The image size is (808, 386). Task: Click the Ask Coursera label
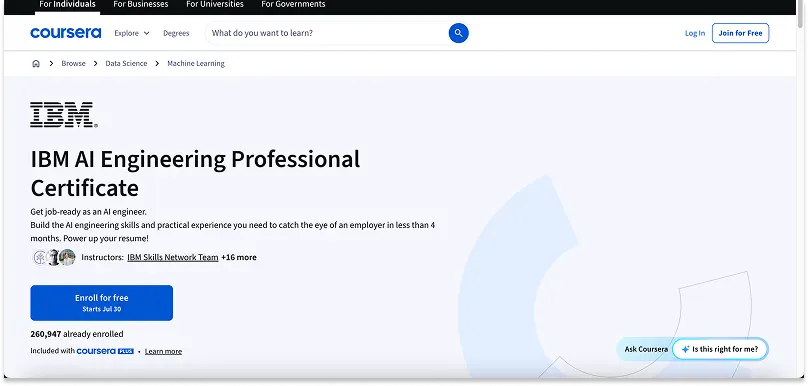[x=646, y=349]
